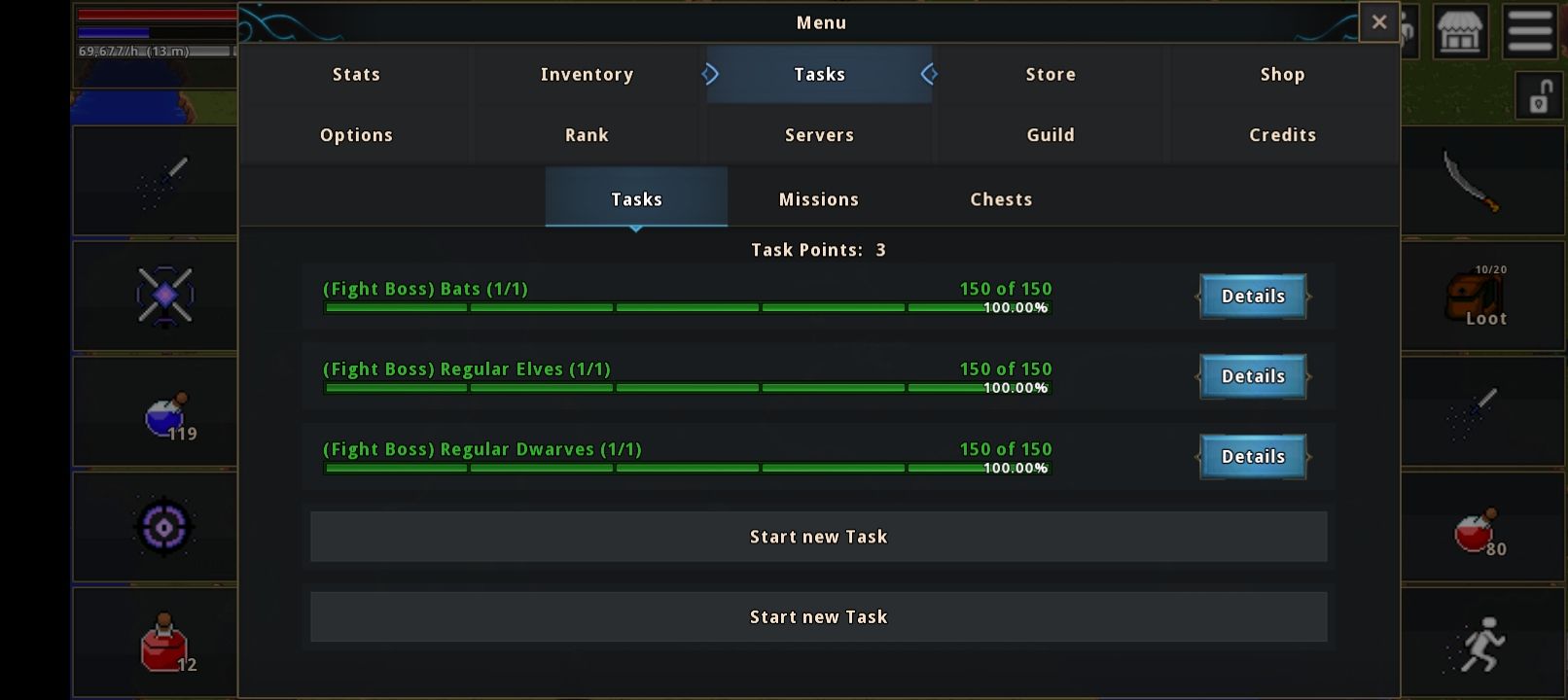View Details for Regular Dwarves task
The image size is (1568, 700).
[1253, 456]
